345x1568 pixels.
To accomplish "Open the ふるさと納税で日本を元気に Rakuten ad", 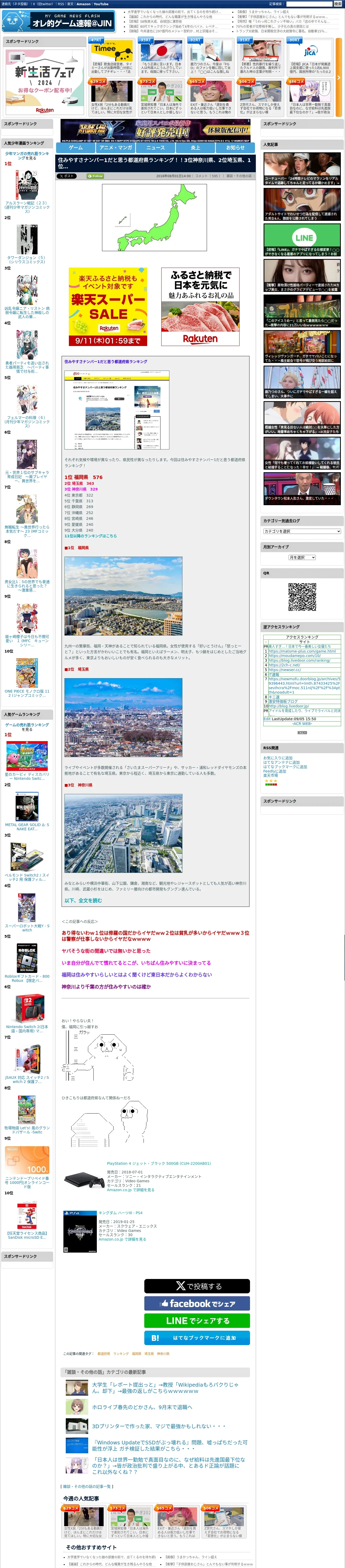I will tap(200, 307).
